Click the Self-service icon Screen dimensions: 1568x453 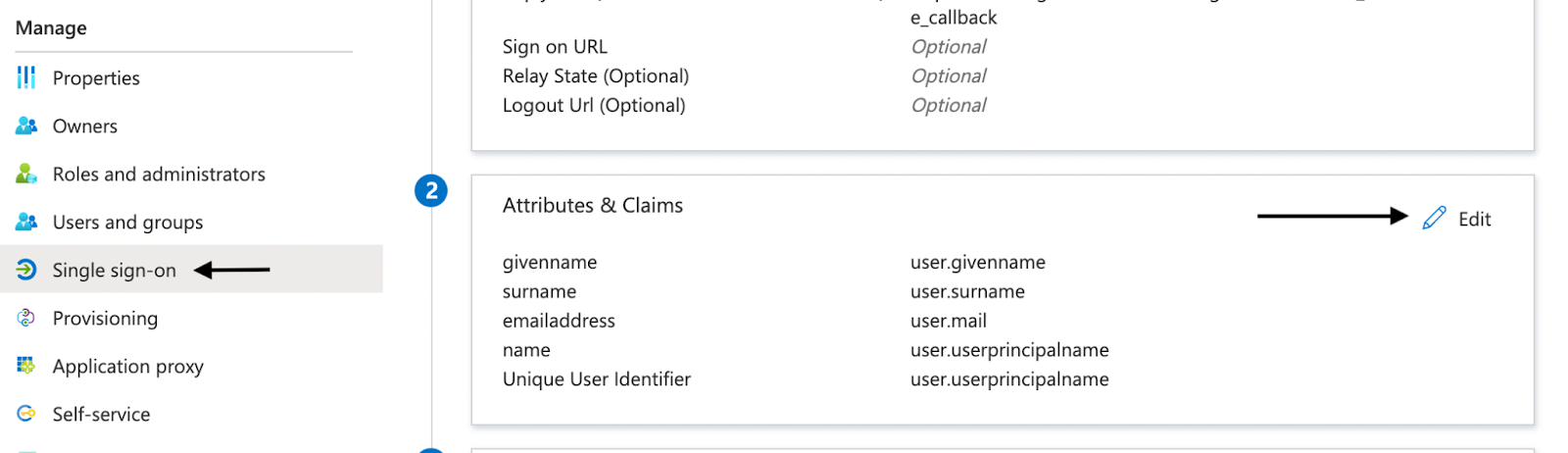pyautogui.click(x=26, y=414)
